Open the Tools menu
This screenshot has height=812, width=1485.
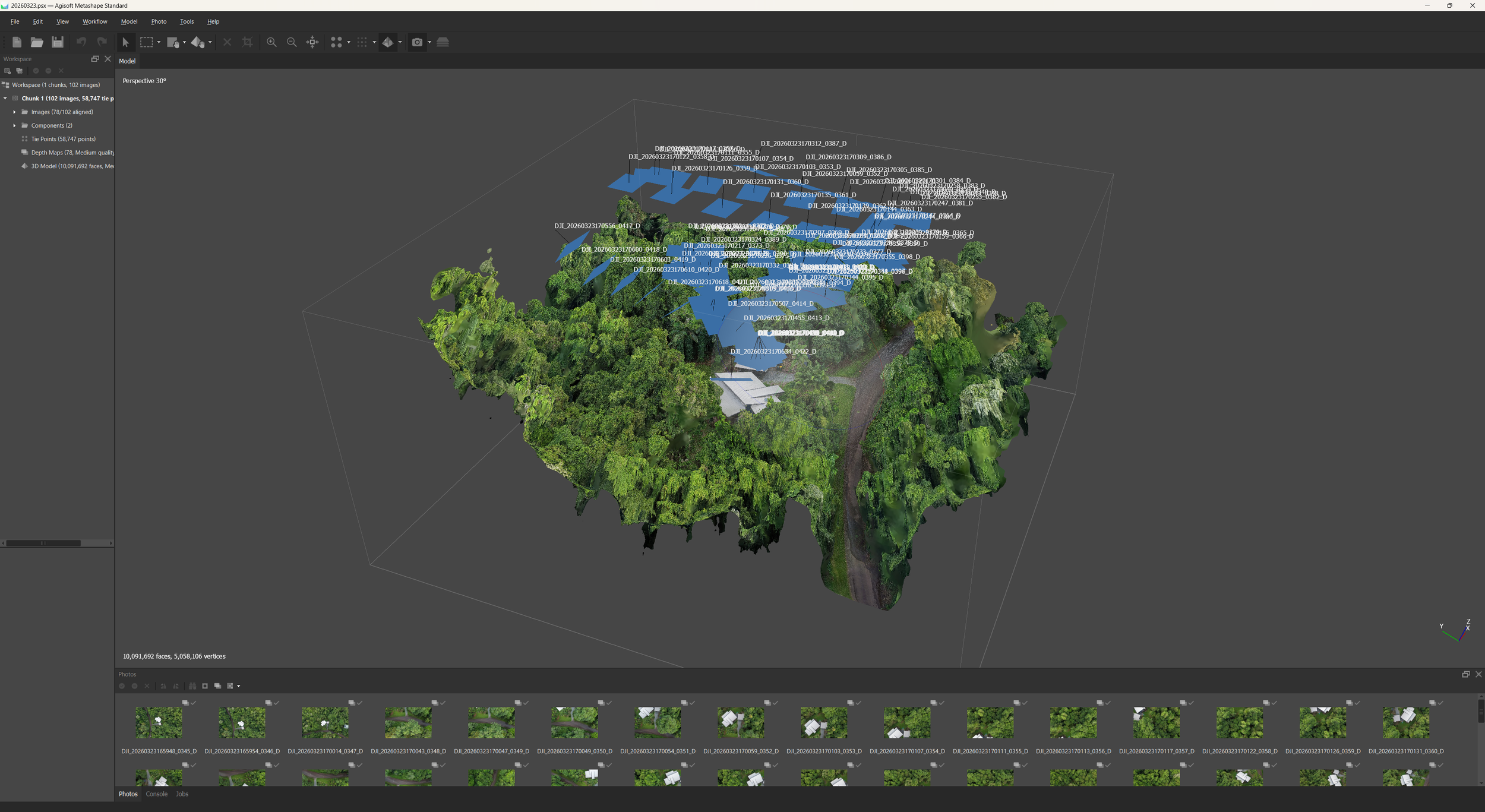[187, 21]
